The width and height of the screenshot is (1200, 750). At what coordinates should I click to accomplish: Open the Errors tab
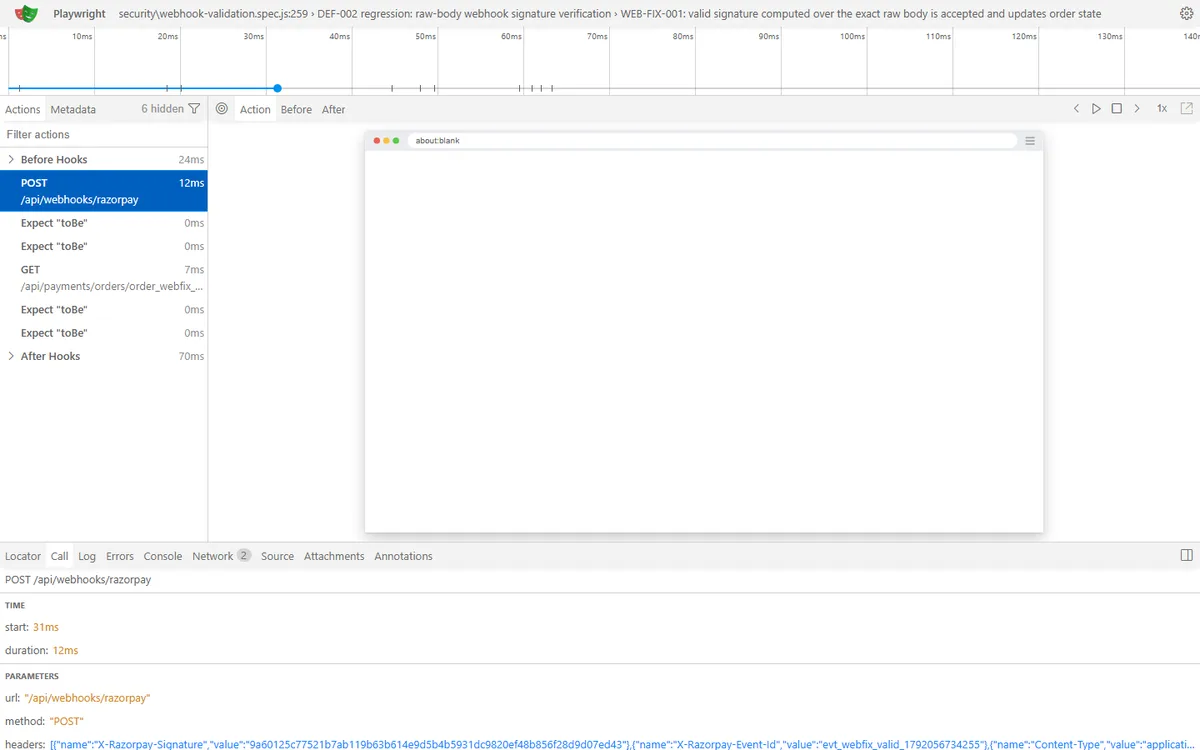tap(120, 556)
